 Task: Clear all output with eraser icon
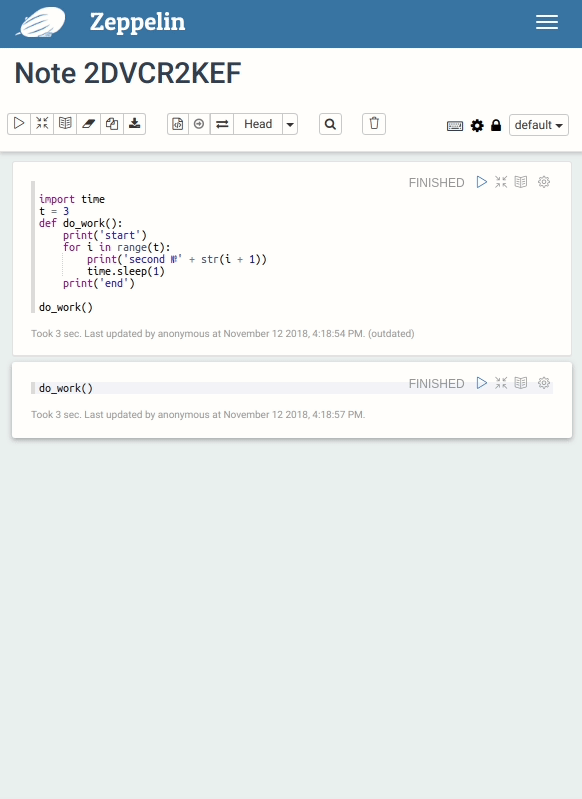(88, 124)
